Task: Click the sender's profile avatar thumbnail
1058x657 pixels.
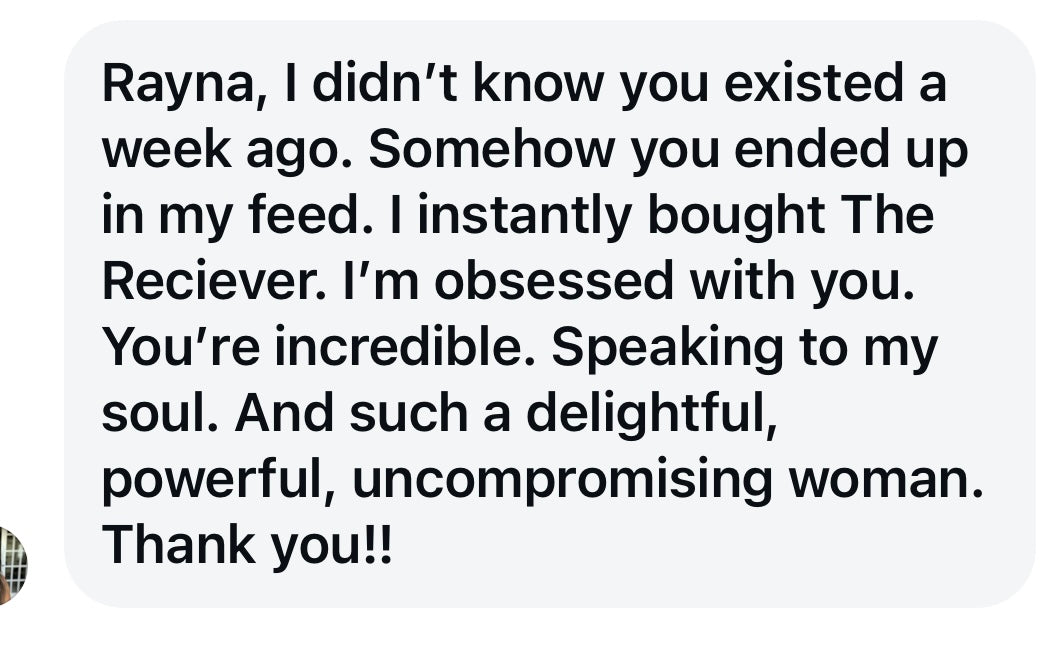Action: pyautogui.click(x=12, y=565)
